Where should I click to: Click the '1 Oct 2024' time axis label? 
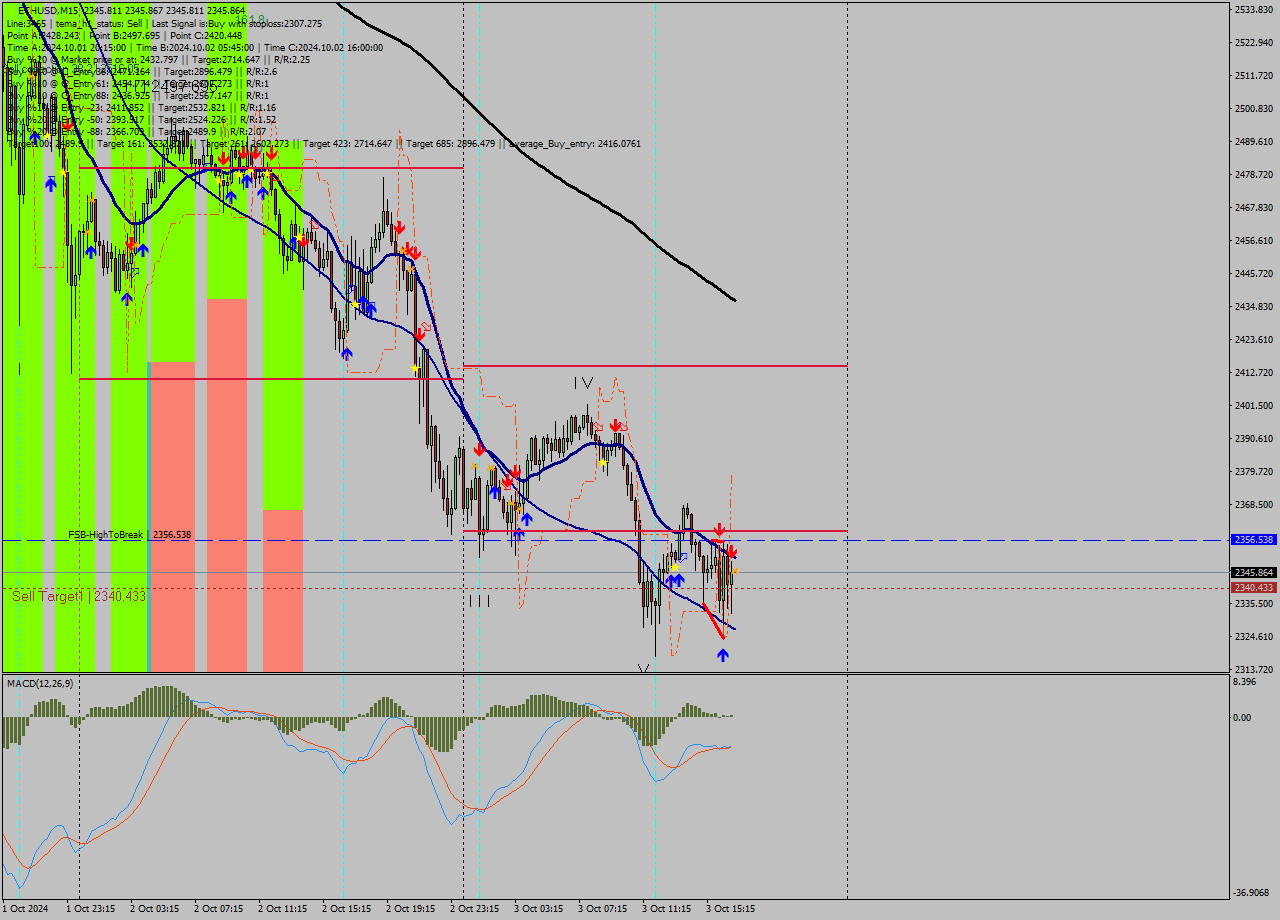click(24, 909)
